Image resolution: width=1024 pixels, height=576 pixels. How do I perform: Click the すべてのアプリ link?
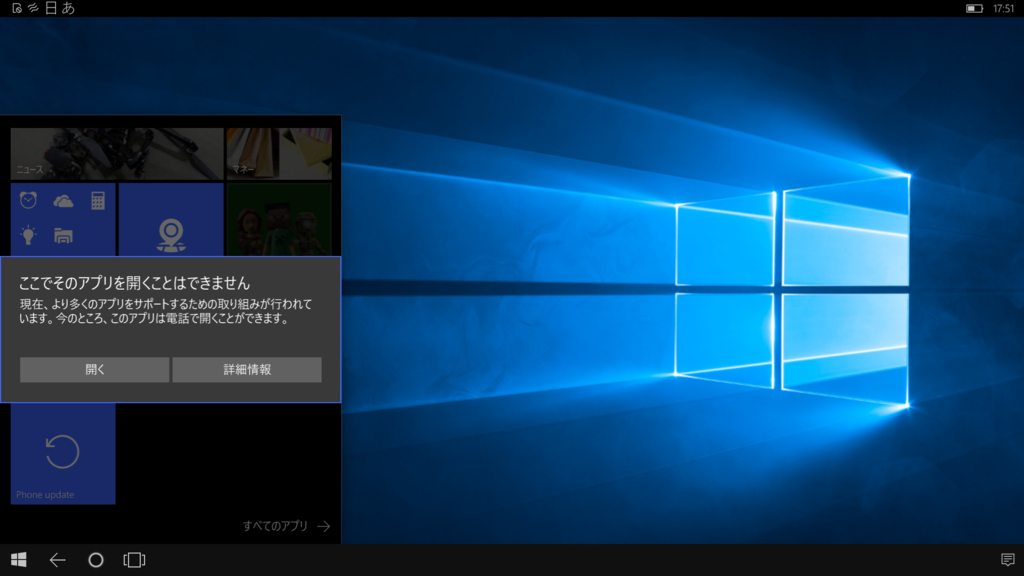tap(275, 526)
